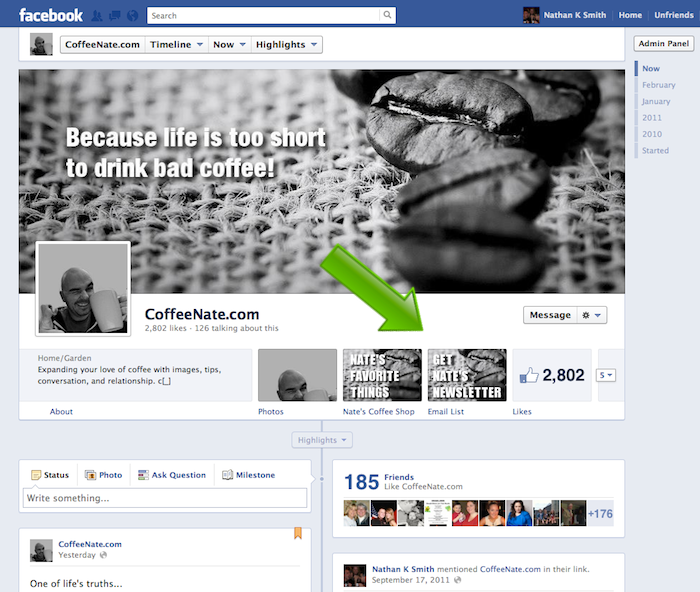Open Nathan K Smith profile link in top bar
This screenshot has width=700, height=592.
[x=575, y=15]
